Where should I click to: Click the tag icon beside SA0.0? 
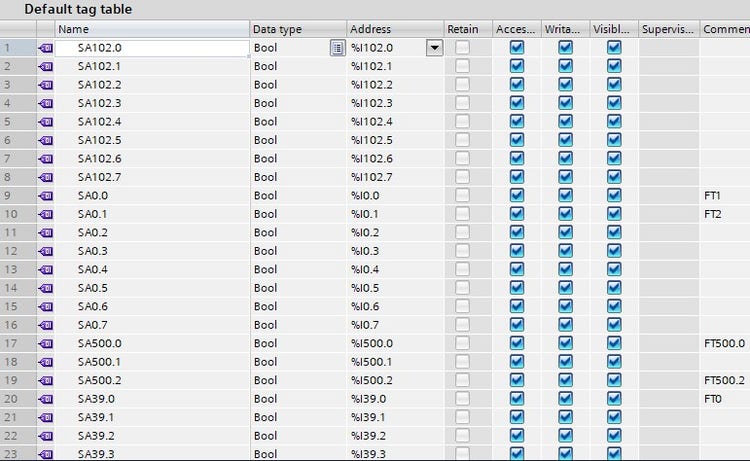(x=45, y=196)
